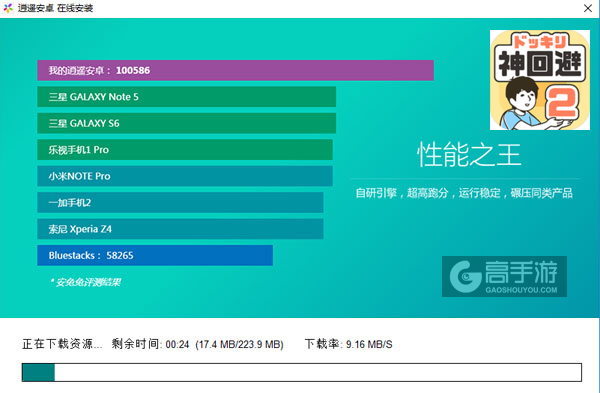Click the 剩余时间 00:24 readout
This screenshot has height=393, width=600.
click(x=150, y=344)
